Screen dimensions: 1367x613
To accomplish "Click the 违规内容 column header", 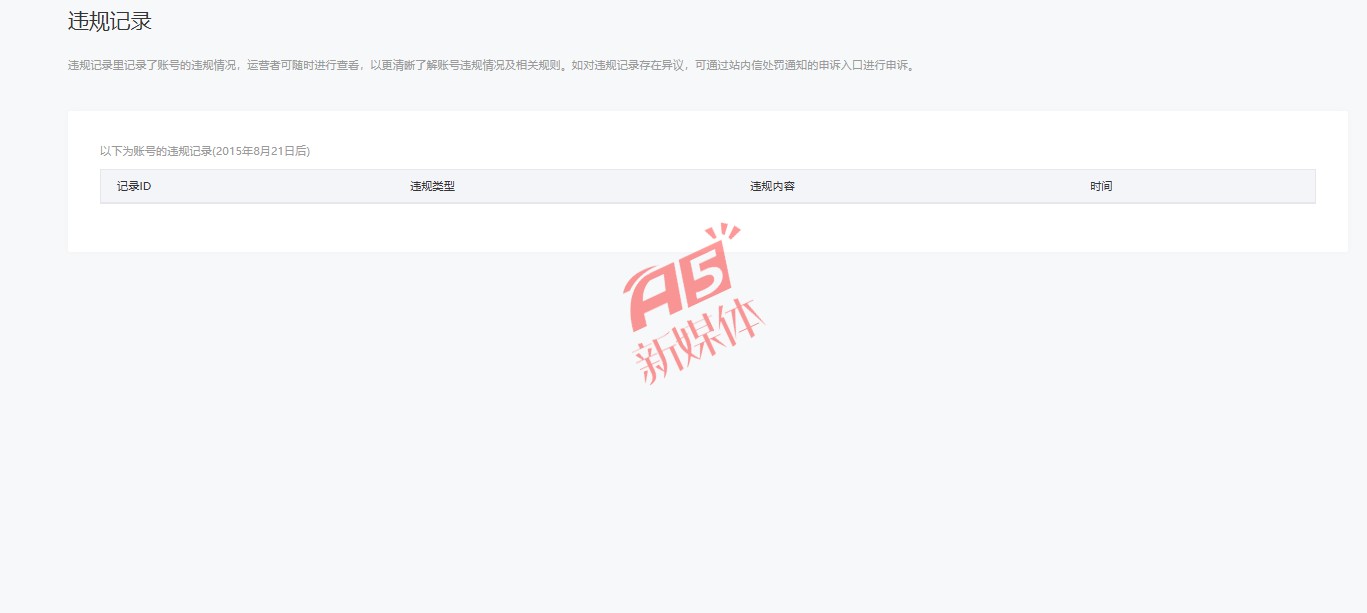I will click(x=772, y=187).
